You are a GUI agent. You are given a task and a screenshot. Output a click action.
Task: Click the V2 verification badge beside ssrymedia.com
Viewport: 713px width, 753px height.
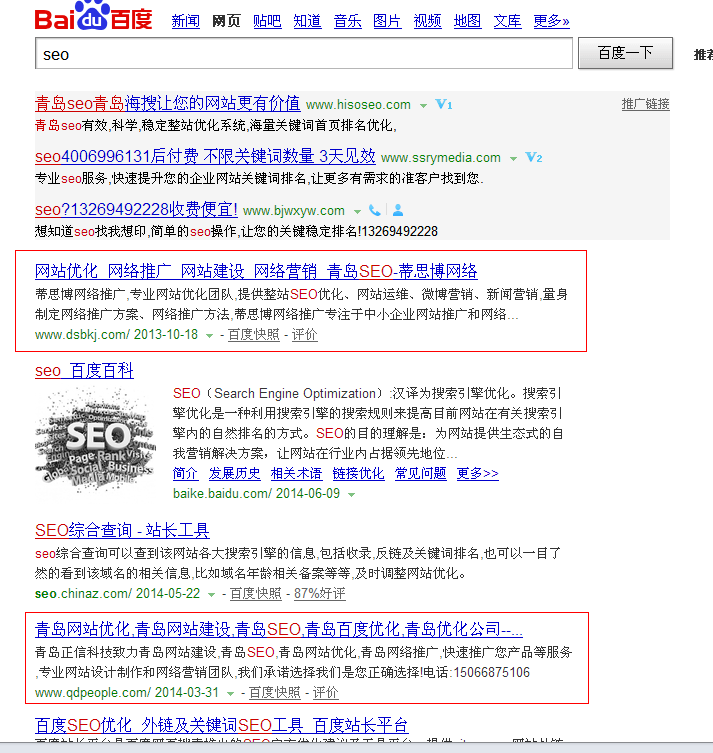534,158
